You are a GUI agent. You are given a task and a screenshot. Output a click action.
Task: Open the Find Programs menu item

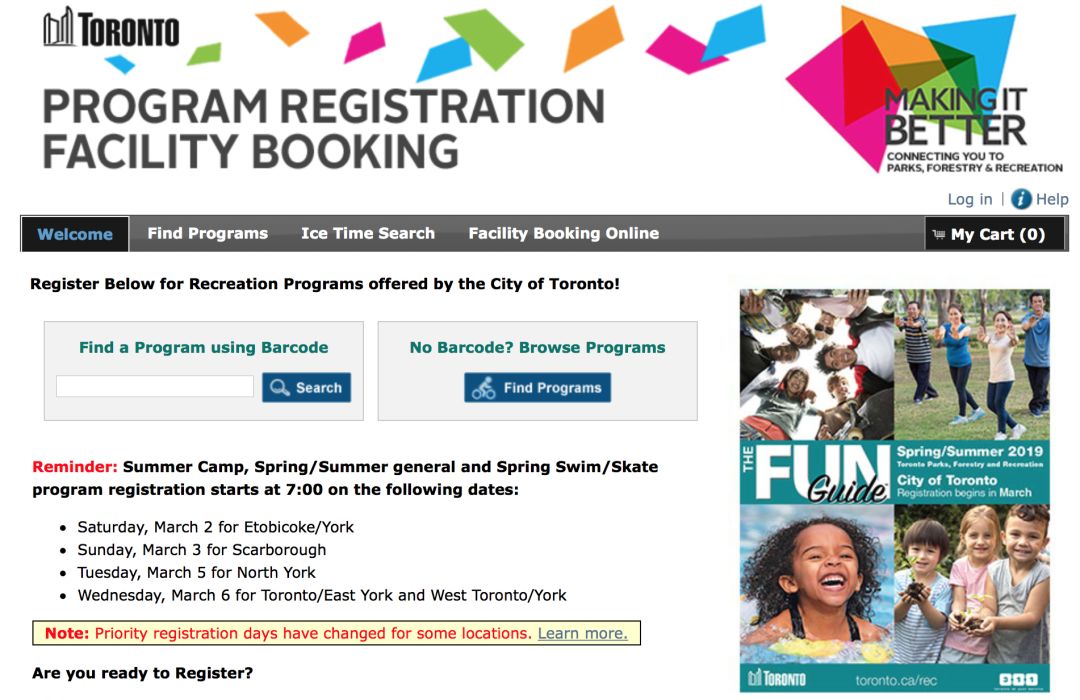(207, 234)
